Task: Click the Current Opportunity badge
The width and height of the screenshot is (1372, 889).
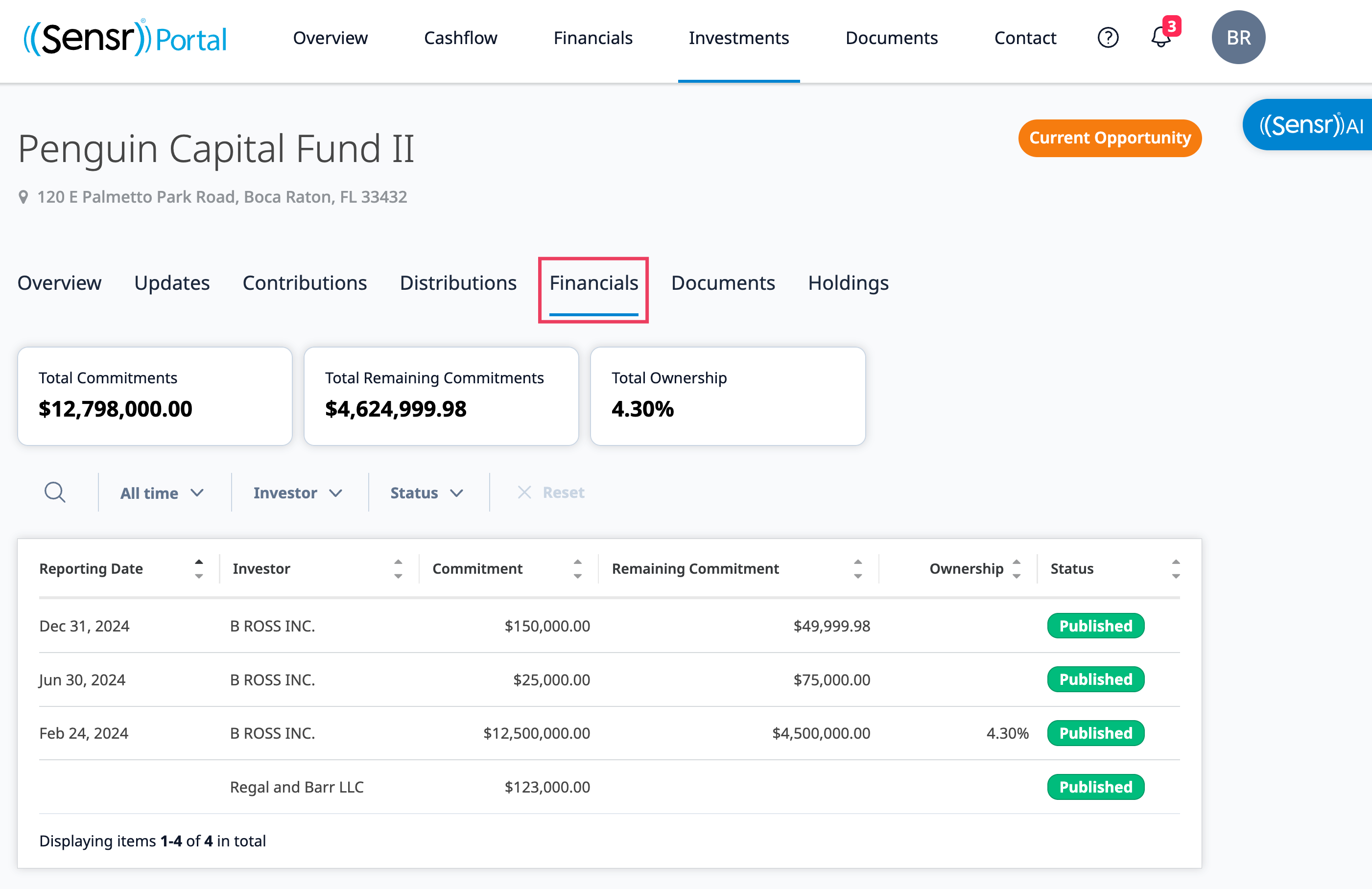Action: click(x=1110, y=138)
